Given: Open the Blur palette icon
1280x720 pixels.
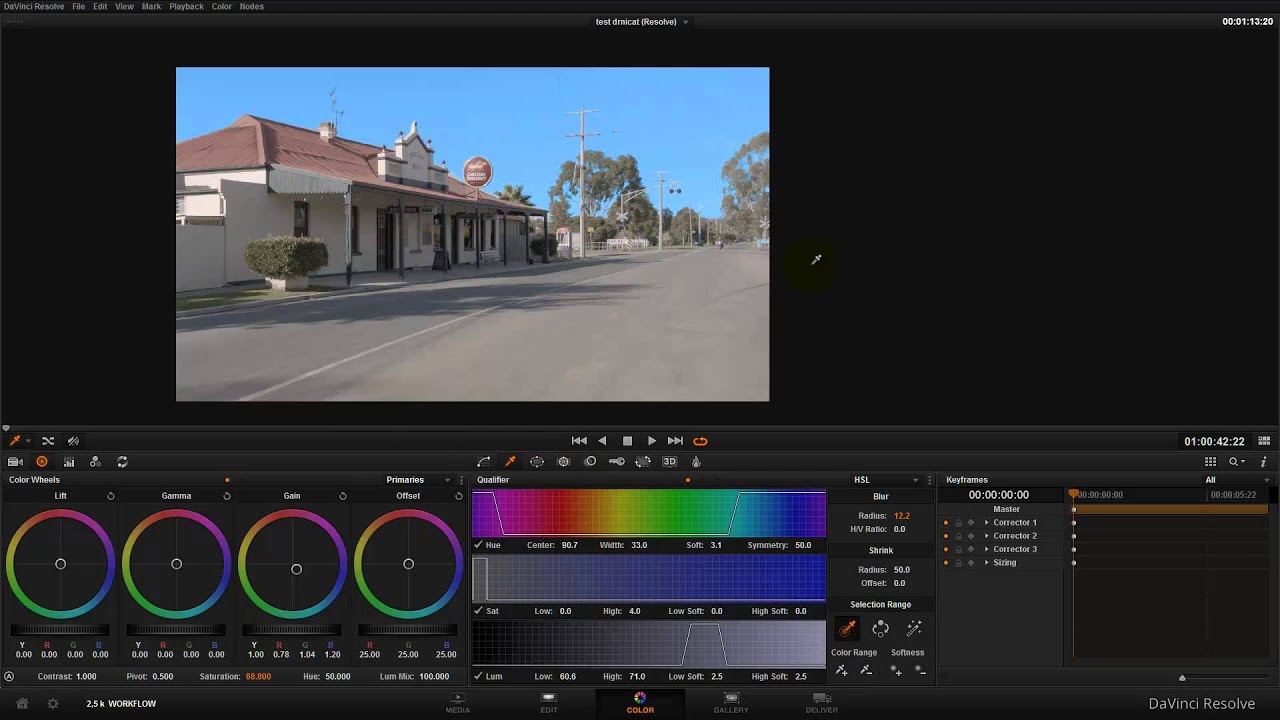Looking at the screenshot, I should click(590, 461).
